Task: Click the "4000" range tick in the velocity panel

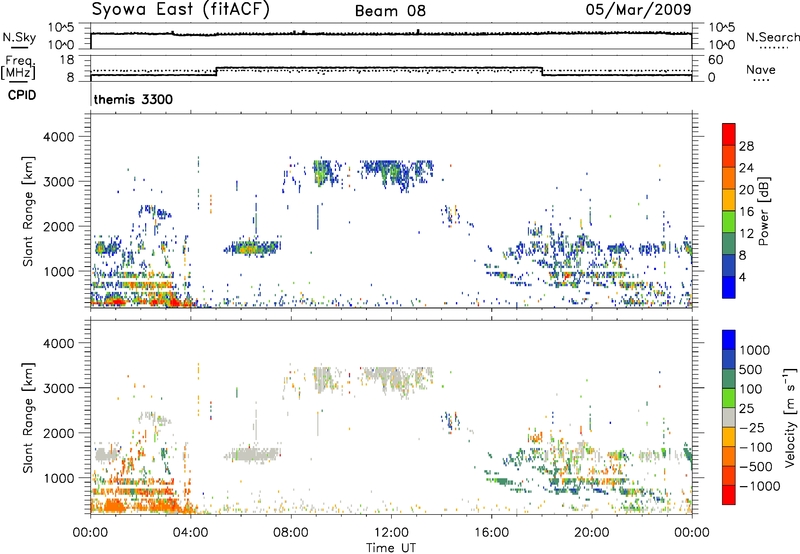Action: click(58, 343)
